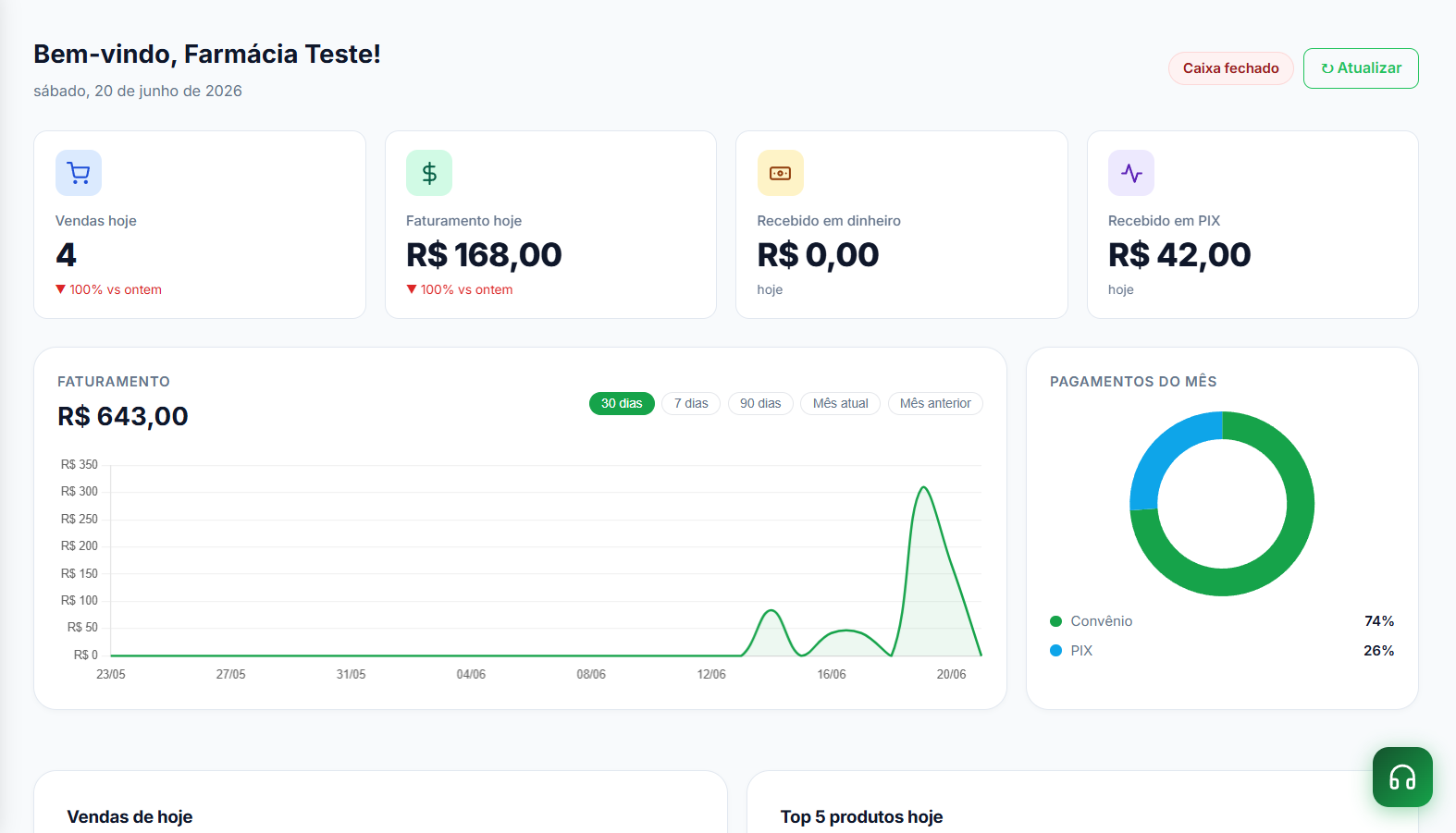Click the Convênio legend label
This screenshot has width=1456, height=833.
pyautogui.click(x=1101, y=621)
